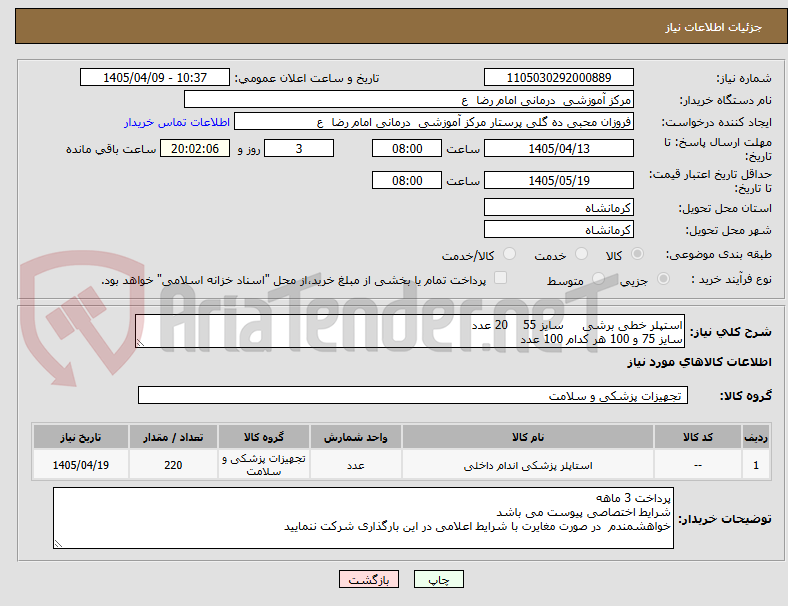This screenshot has height=606, width=788.
Task: Click the چاپ (print) button
Action: pos(438,579)
